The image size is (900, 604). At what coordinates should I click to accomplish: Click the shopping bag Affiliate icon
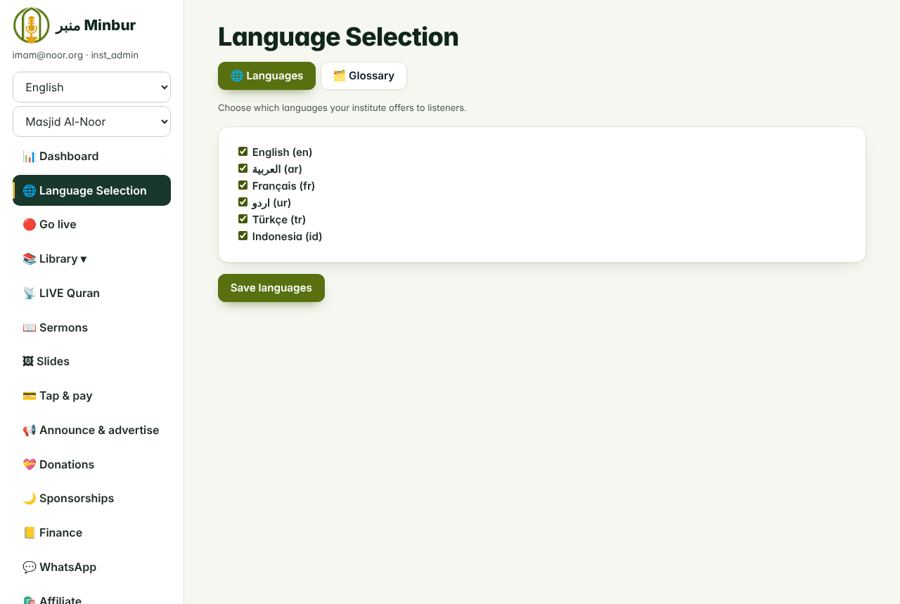tap(29, 600)
